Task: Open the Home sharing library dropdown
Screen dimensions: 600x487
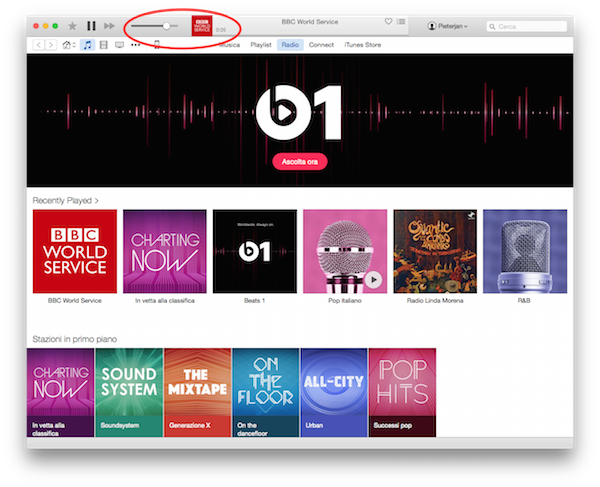Action: [x=69, y=45]
